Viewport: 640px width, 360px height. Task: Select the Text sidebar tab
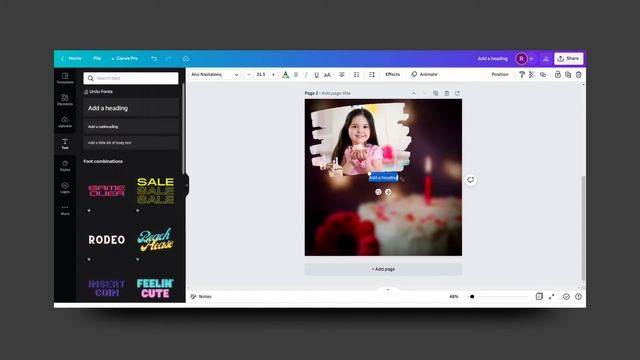[x=65, y=144]
